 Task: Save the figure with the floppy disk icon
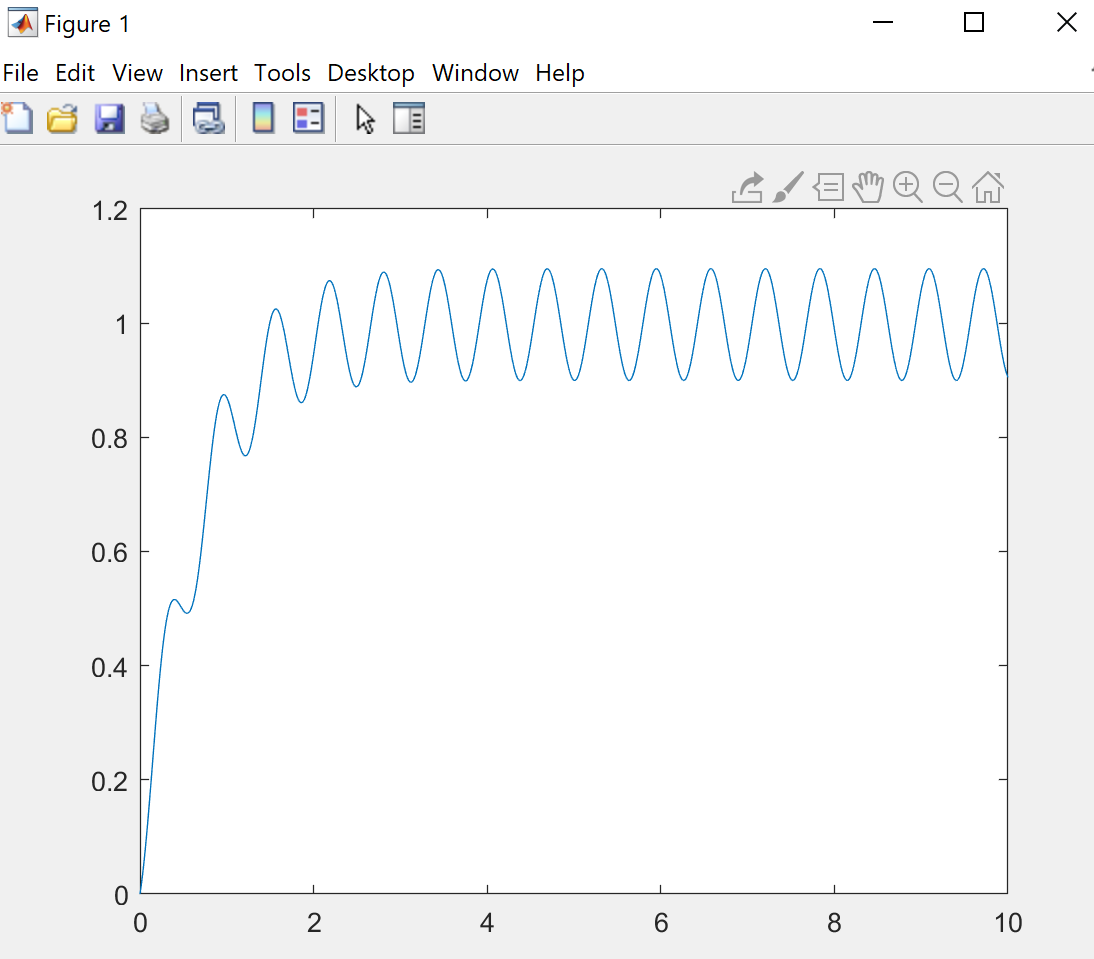click(x=110, y=119)
